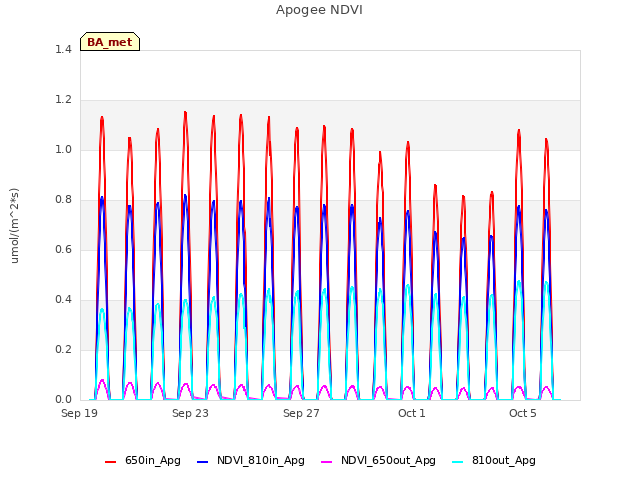Click the Oct 1 x-axis tick label
The height and width of the screenshot is (480, 640).
click(412, 413)
